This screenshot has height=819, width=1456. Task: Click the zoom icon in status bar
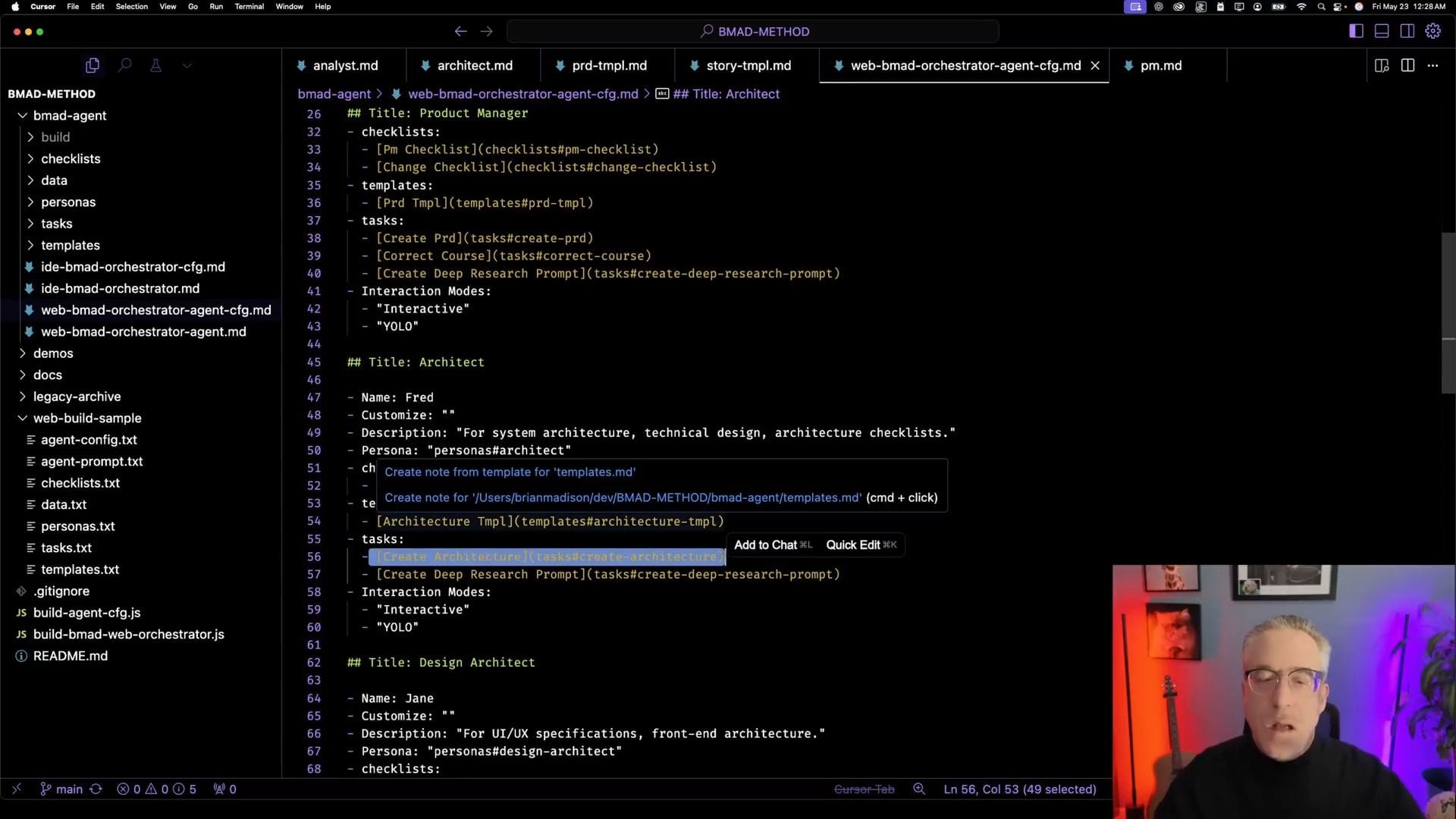coord(919,789)
